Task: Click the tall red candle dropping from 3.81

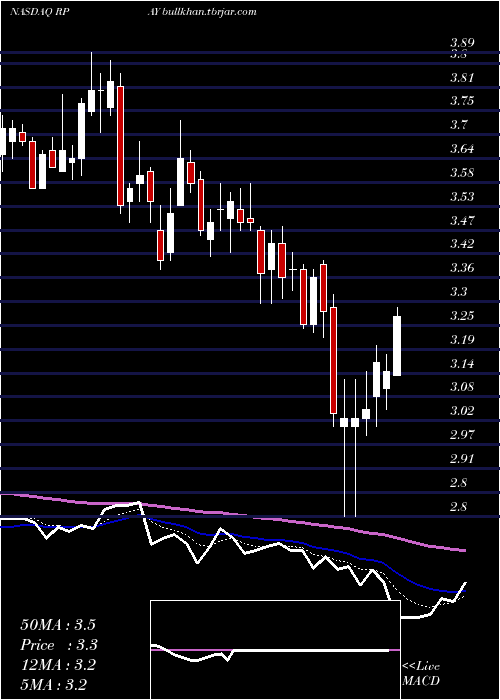Action: click(120, 146)
